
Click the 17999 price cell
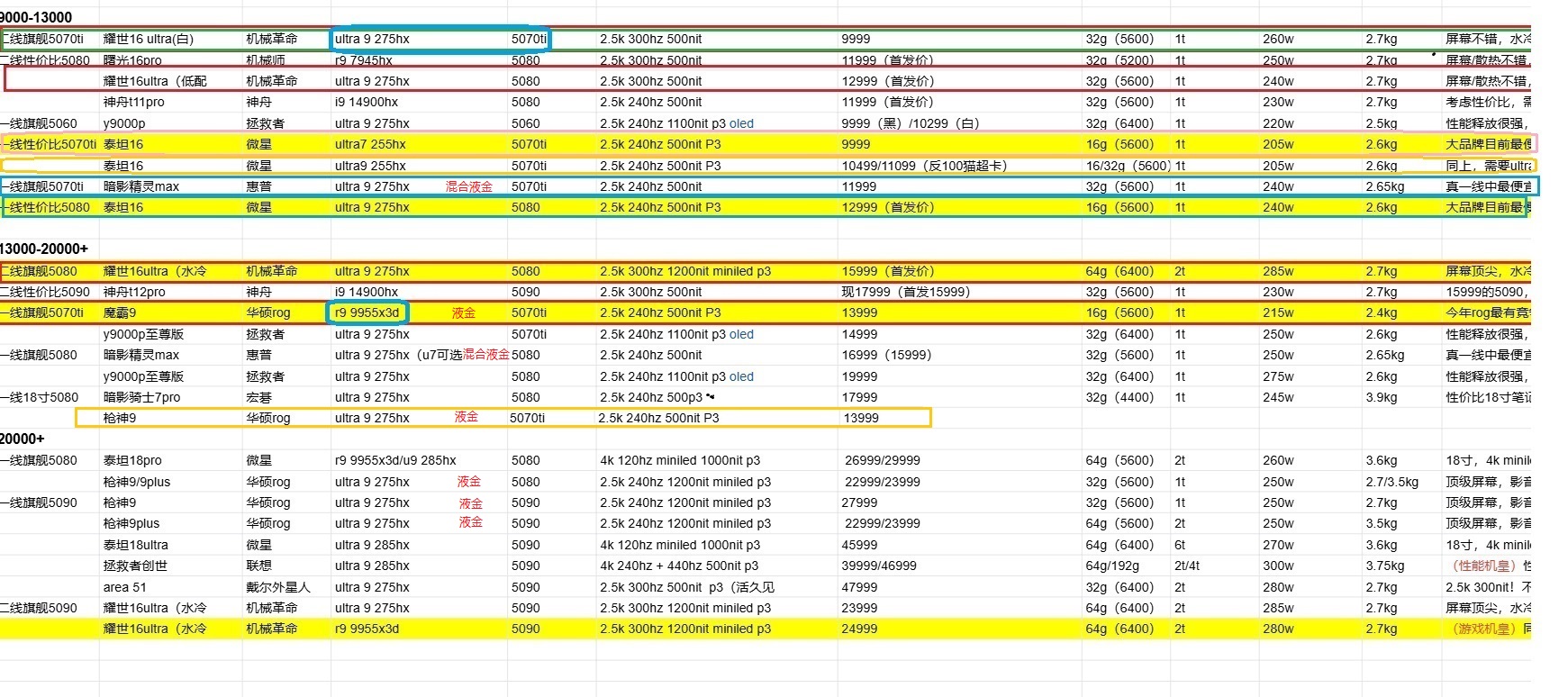pyautogui.click(x=859, y=397)
